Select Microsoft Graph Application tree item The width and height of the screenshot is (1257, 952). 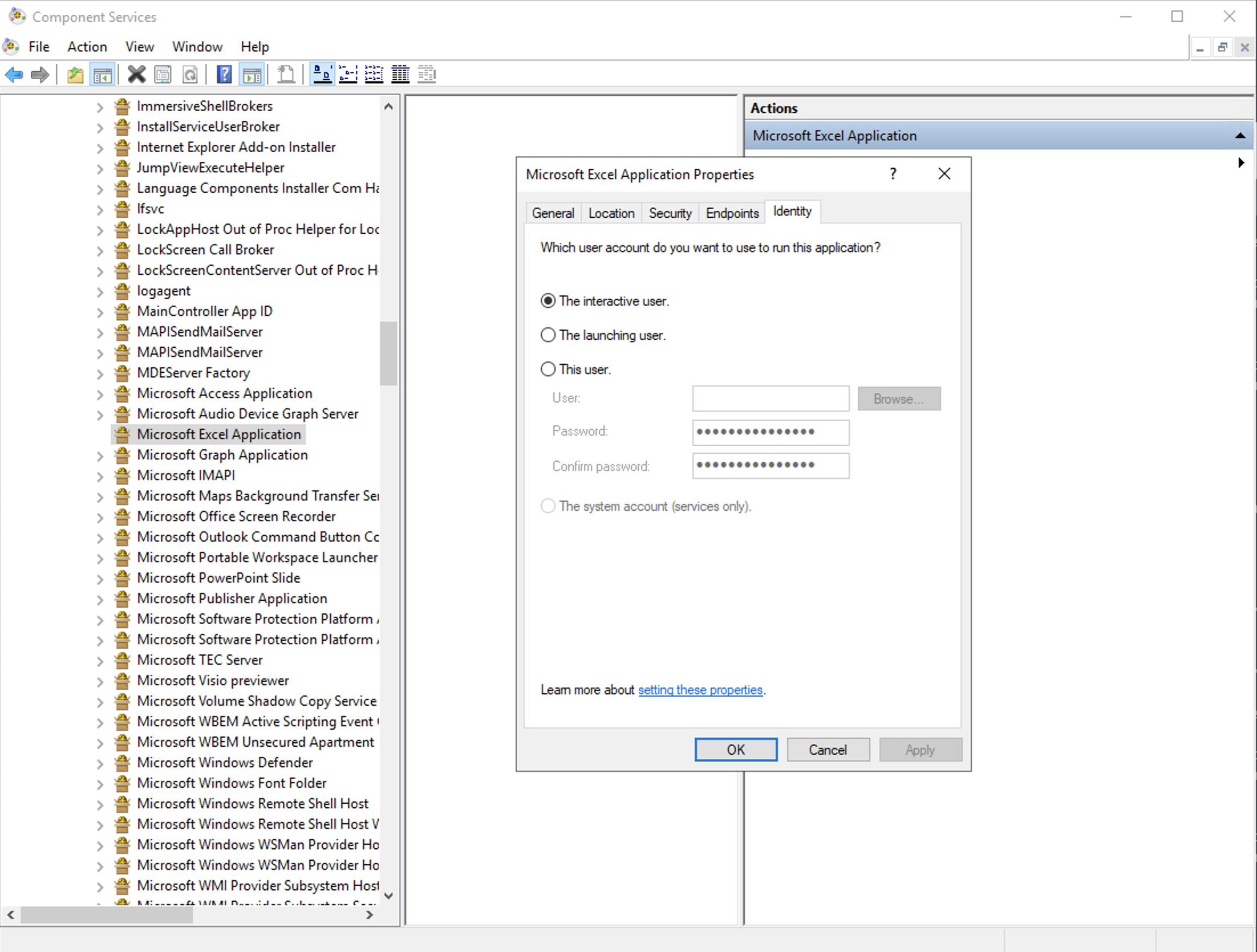tap(222, 455)
